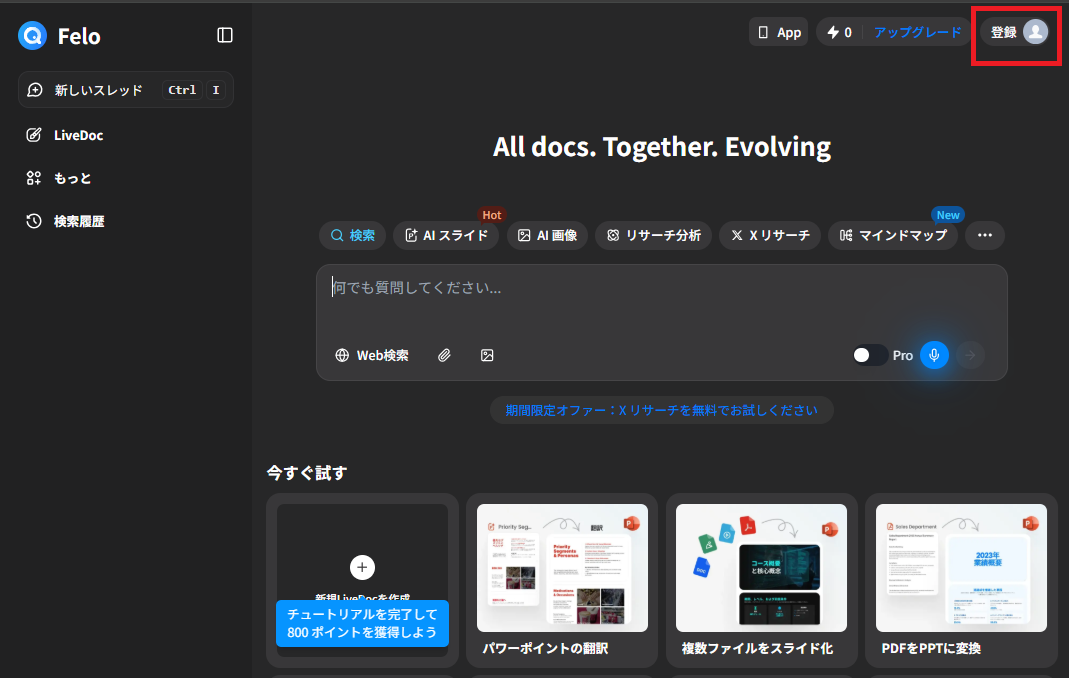Expand the もっと sidebar menu
This screenshot has width=1069, height=678.
[72, 178]
